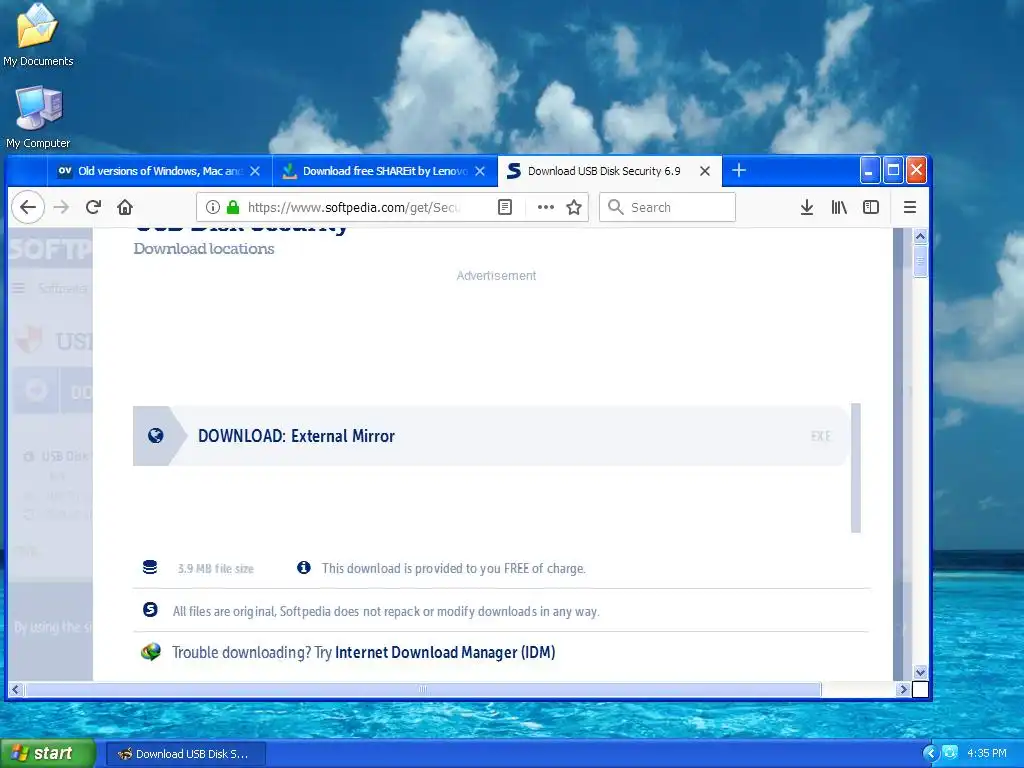
Task: Open the browser home page icon
Action: tap(125, 208)
